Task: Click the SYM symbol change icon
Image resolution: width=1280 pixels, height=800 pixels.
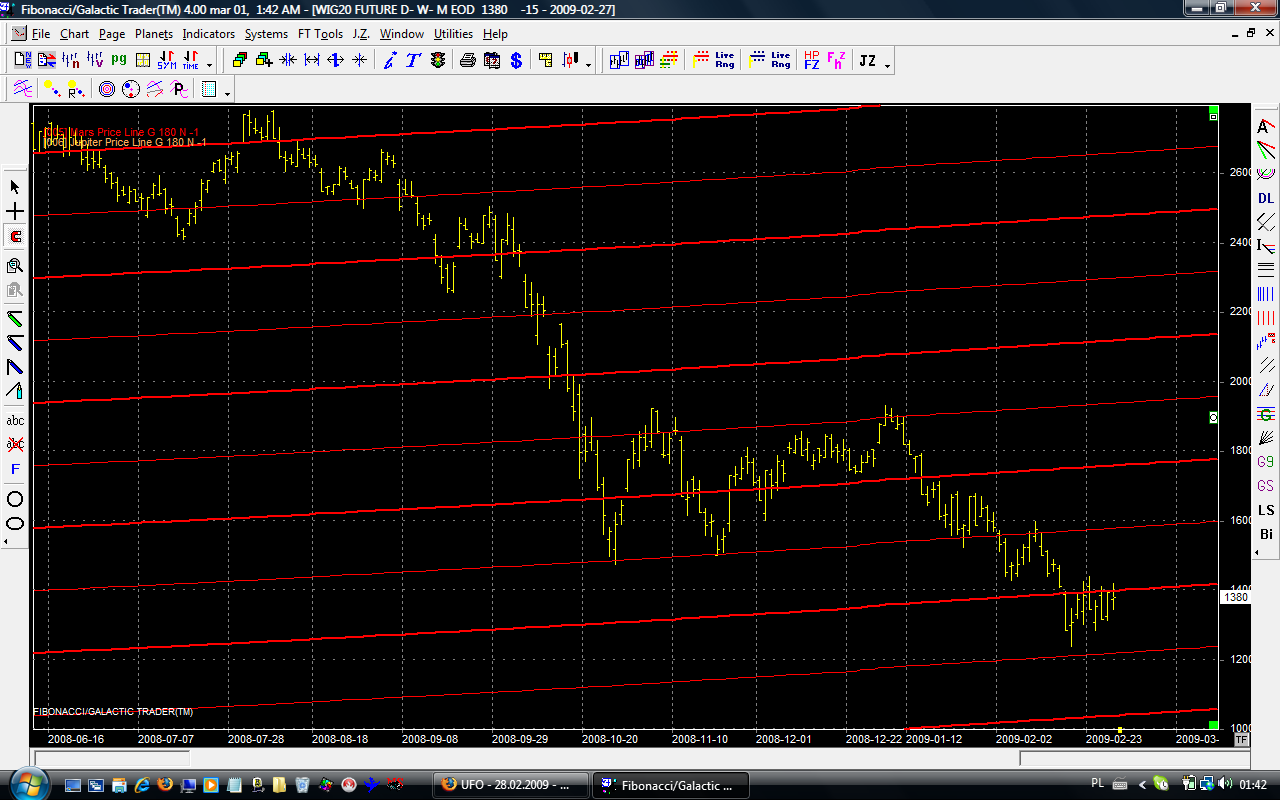Action: pos(166,61)
